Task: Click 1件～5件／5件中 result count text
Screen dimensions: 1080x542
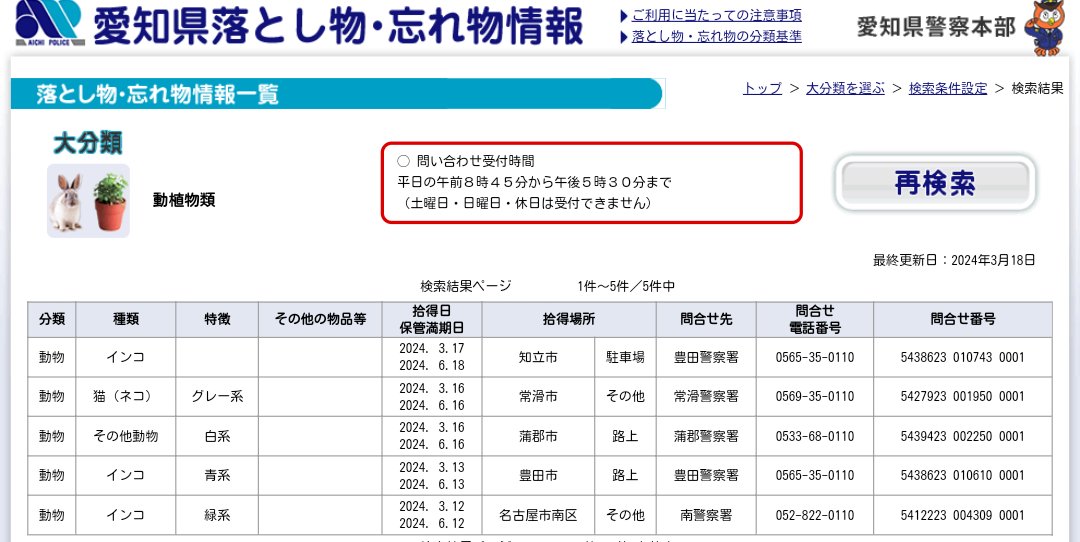Action: pos(626,286)
